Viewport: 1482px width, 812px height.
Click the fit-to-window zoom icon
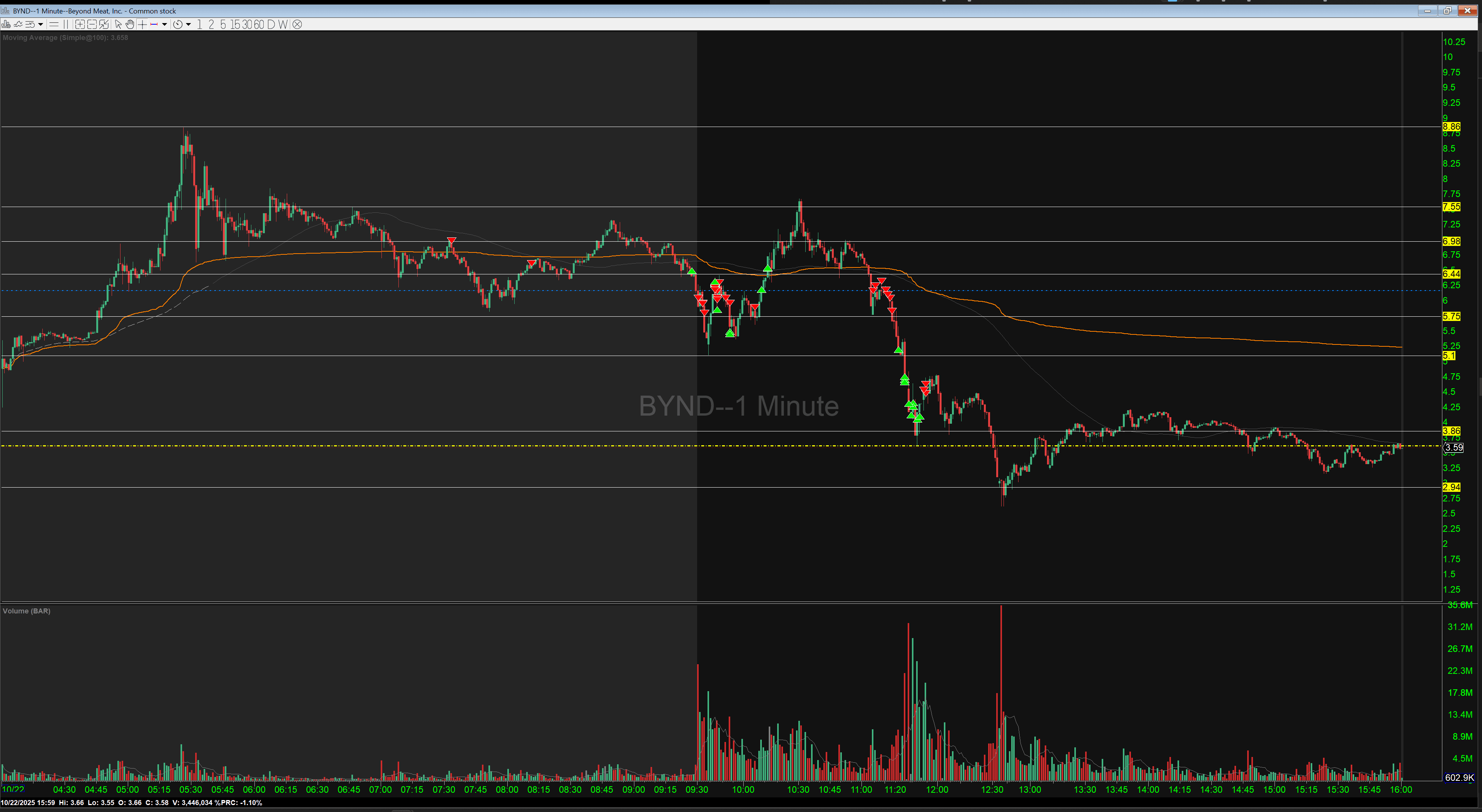click(x=104, y=24)
